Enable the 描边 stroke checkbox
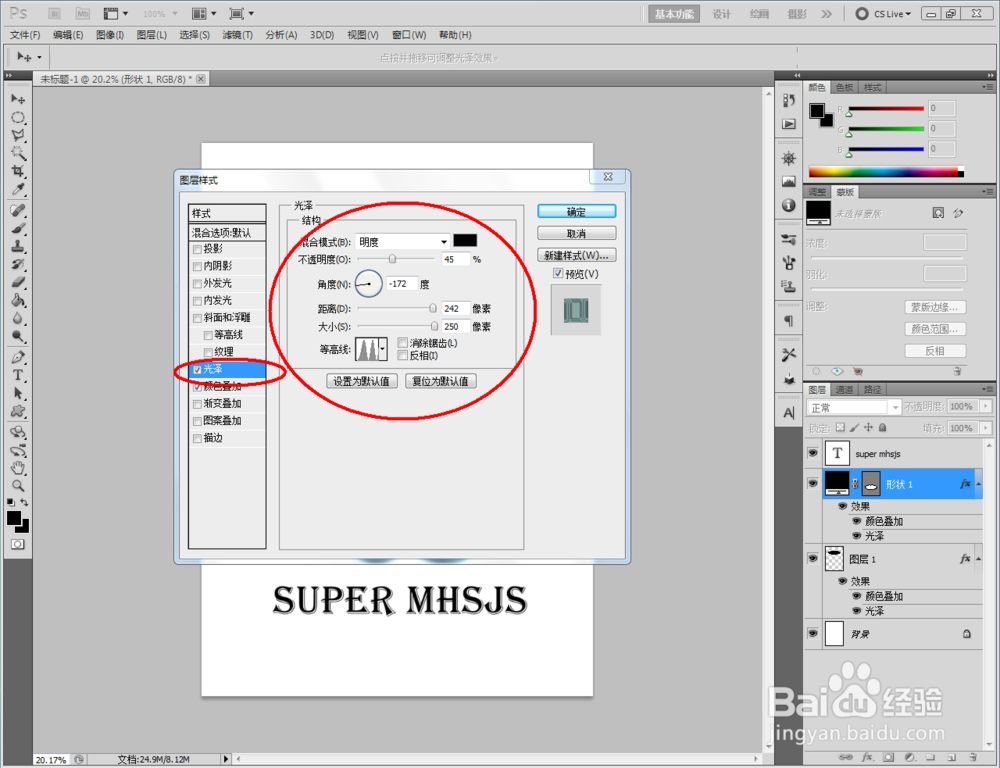Image resolution: width=1000 pixels, height=768 pixels. [197, 438]
